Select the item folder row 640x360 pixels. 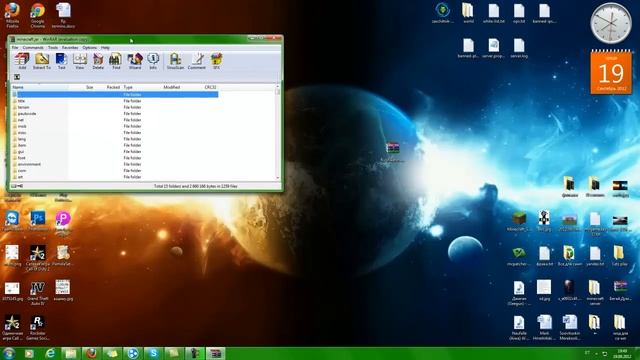pyautogui.click(x=115, y=145)
